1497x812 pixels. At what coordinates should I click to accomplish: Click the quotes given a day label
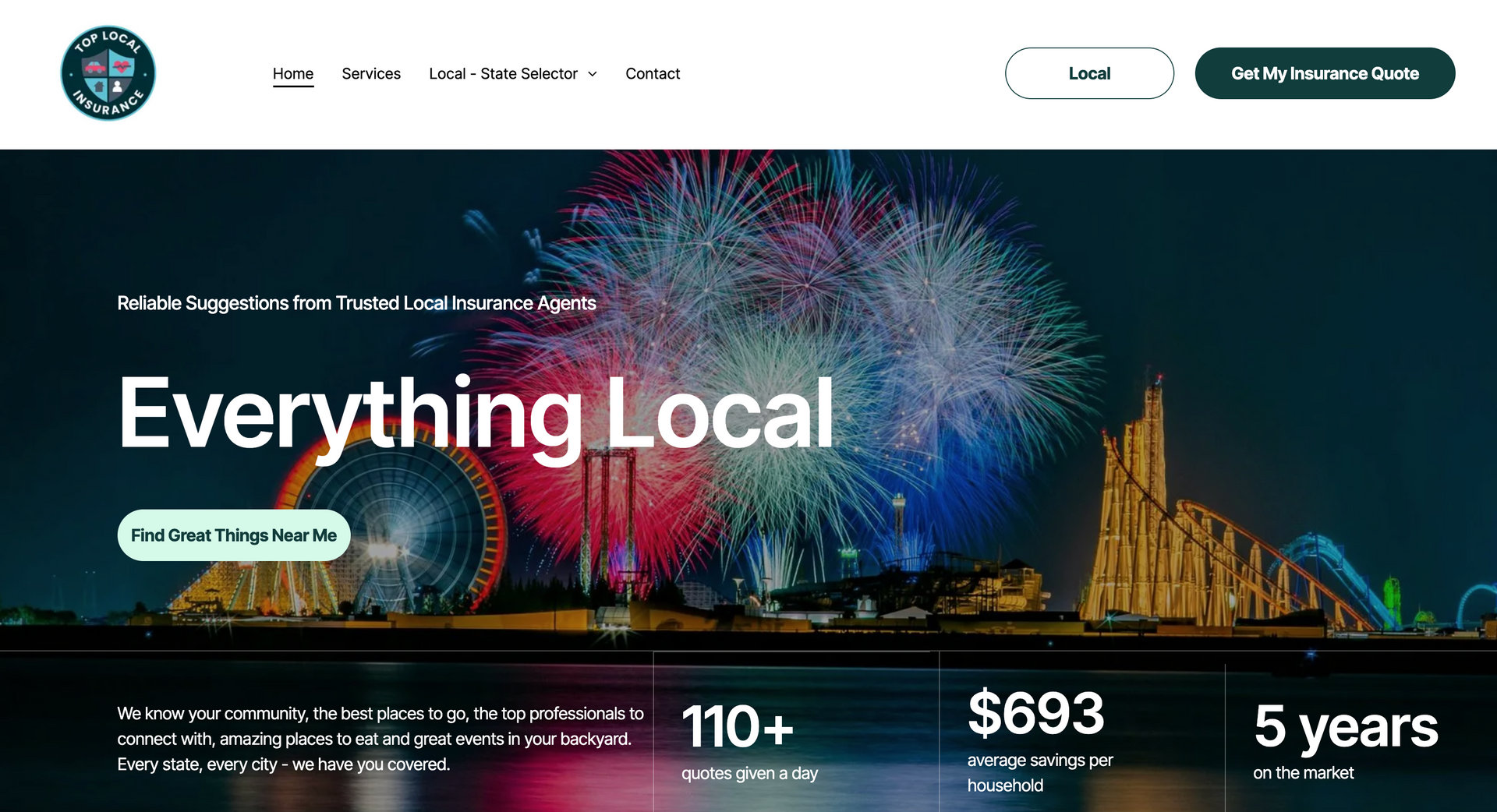pyautogui.click(x=749, y=773)
